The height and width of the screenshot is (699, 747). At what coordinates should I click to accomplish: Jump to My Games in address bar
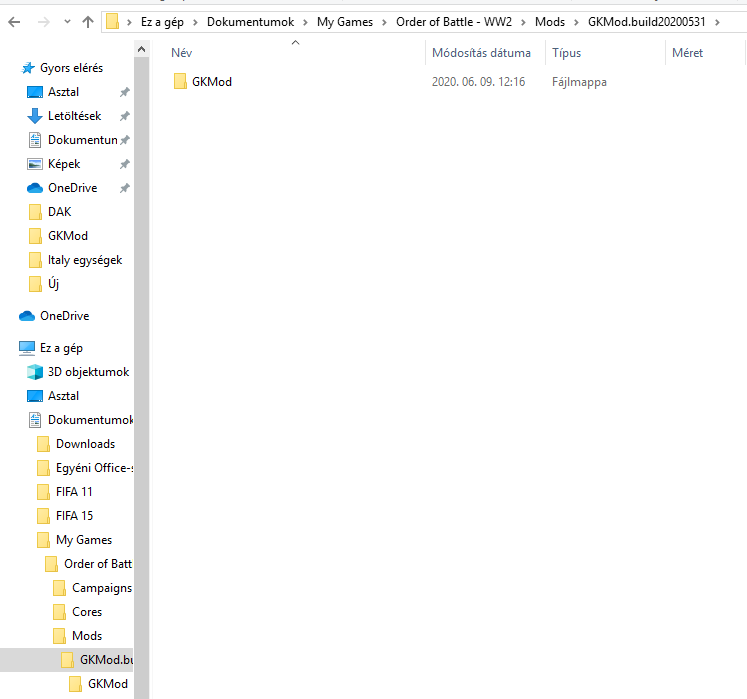(343, 21)
